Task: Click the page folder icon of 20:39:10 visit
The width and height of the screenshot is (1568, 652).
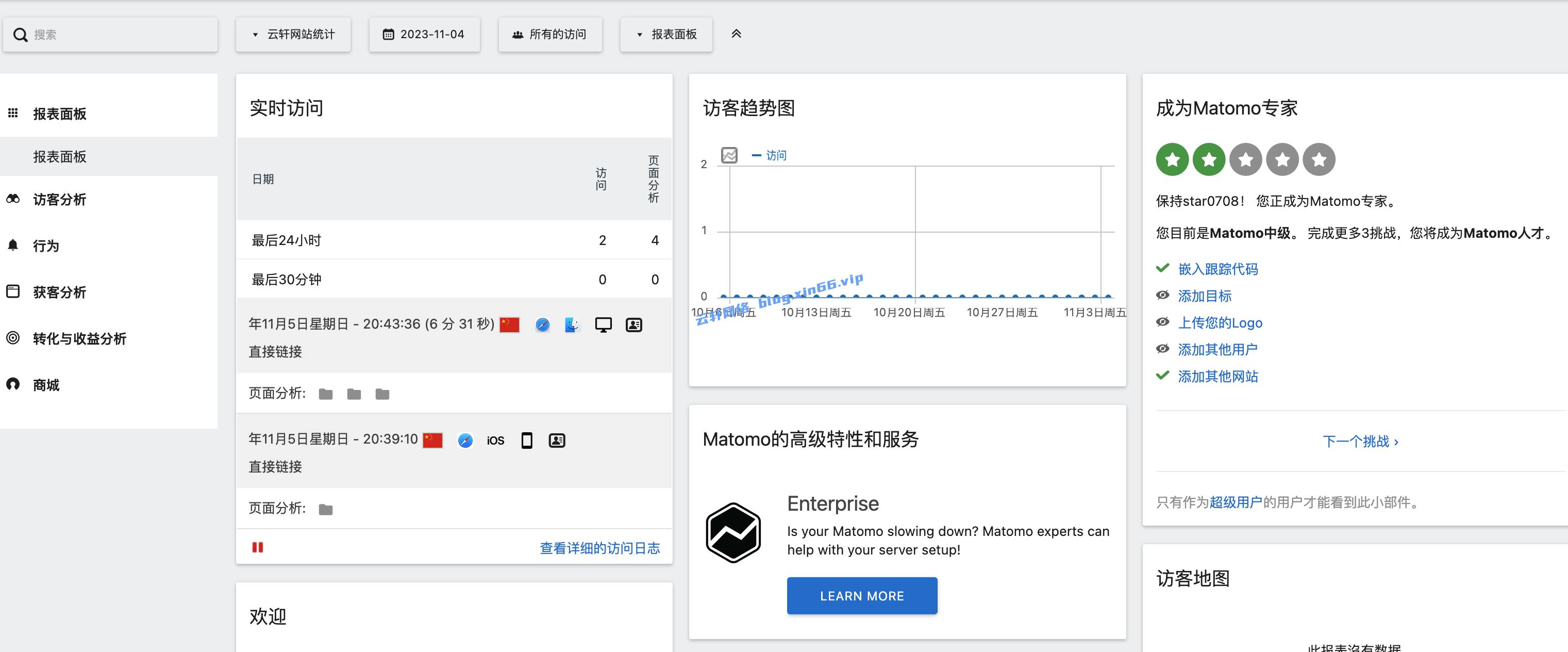Action: (326, 510)
